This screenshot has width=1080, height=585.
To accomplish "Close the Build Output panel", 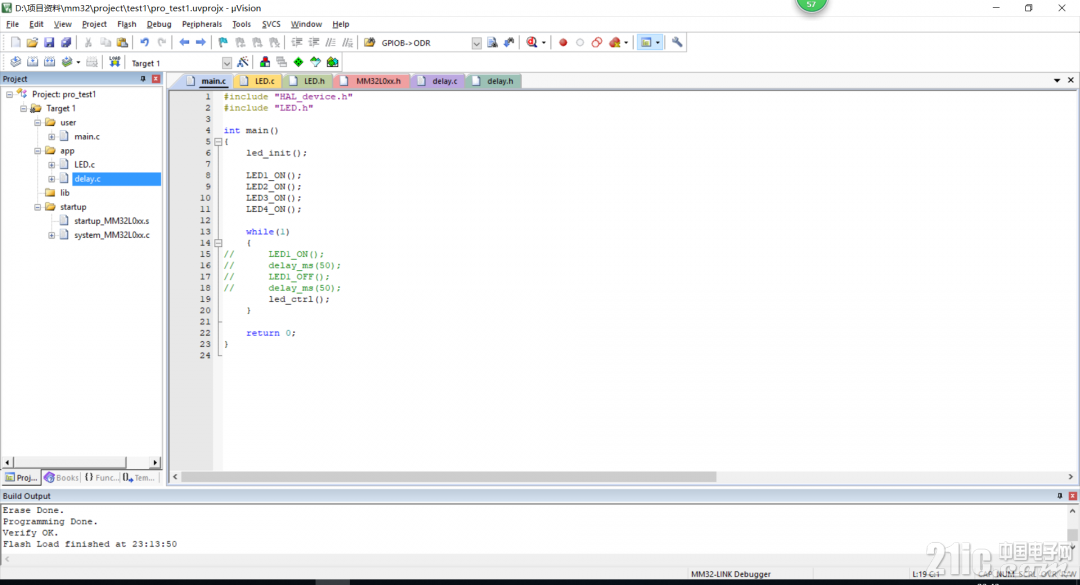I will coord(1072,496).
